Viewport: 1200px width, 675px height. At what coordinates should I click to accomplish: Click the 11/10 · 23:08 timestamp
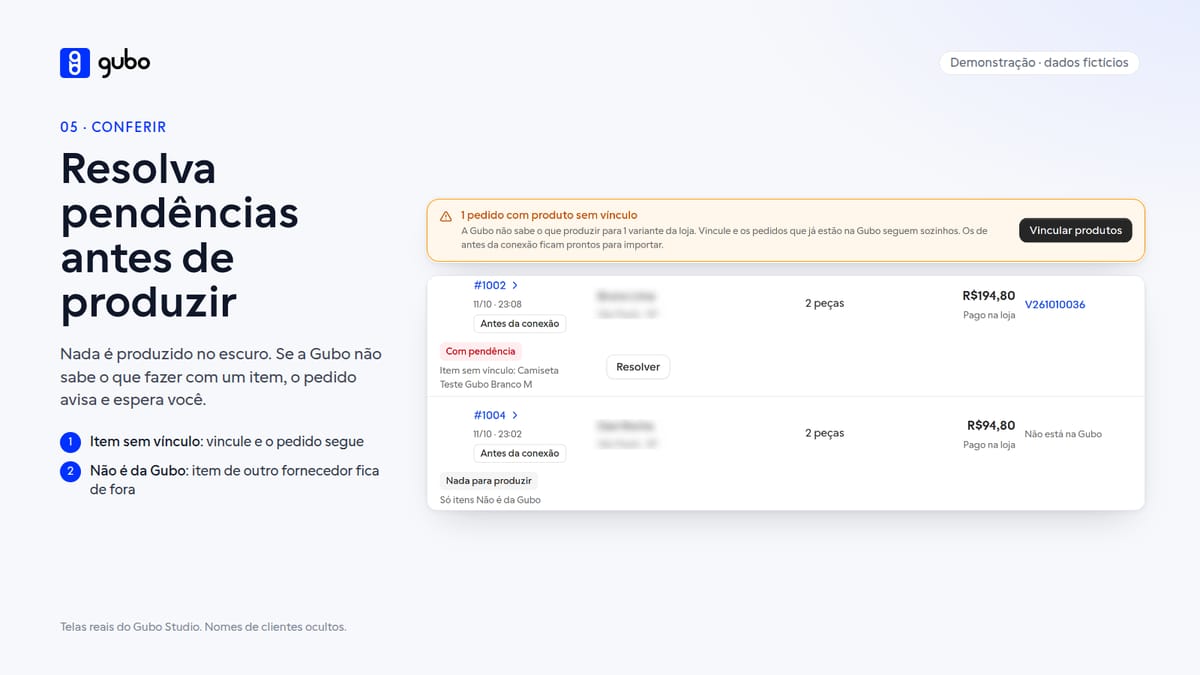497,304
